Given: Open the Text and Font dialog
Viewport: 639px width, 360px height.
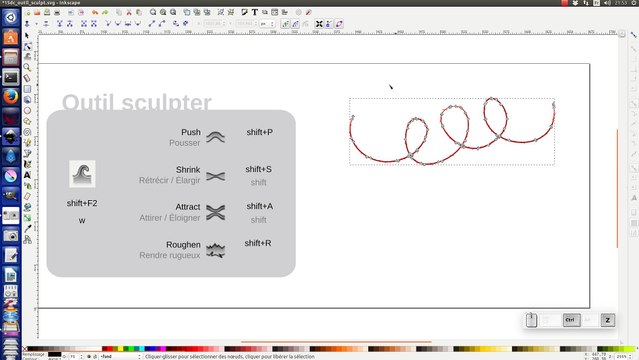Looking at the screenshot, I should [x=255, y=13].
